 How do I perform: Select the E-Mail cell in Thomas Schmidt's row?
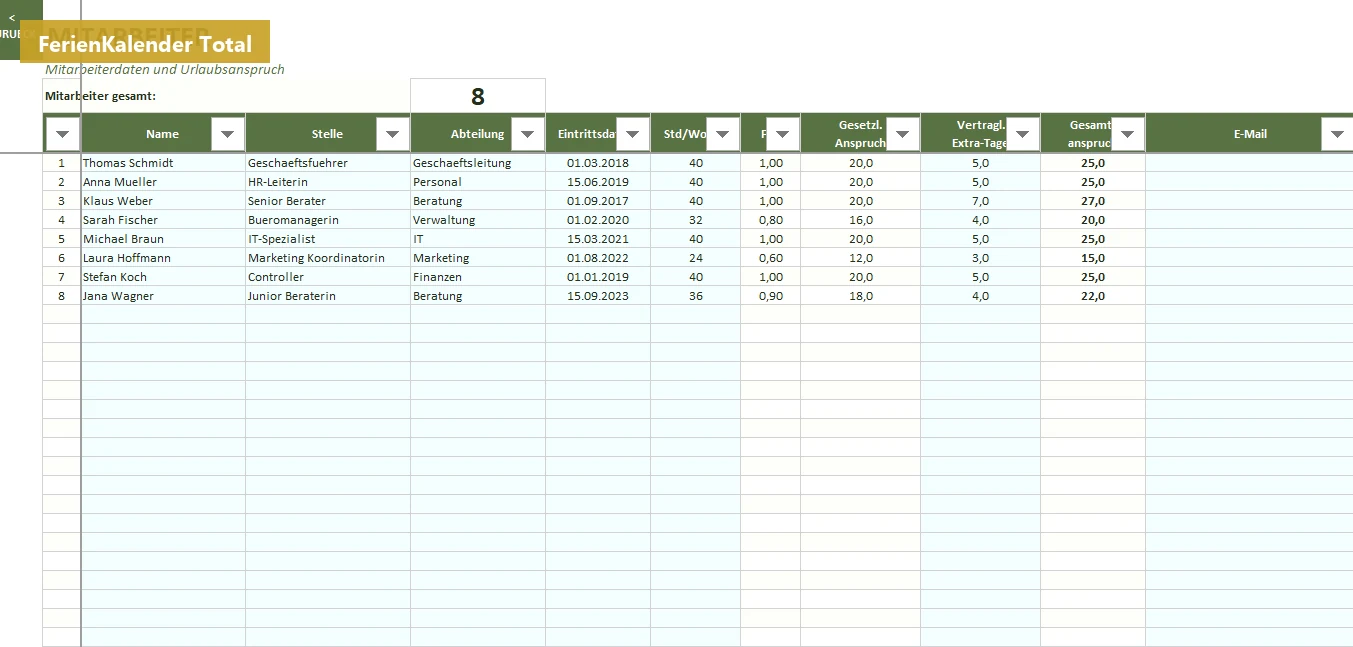[1249, 163]
